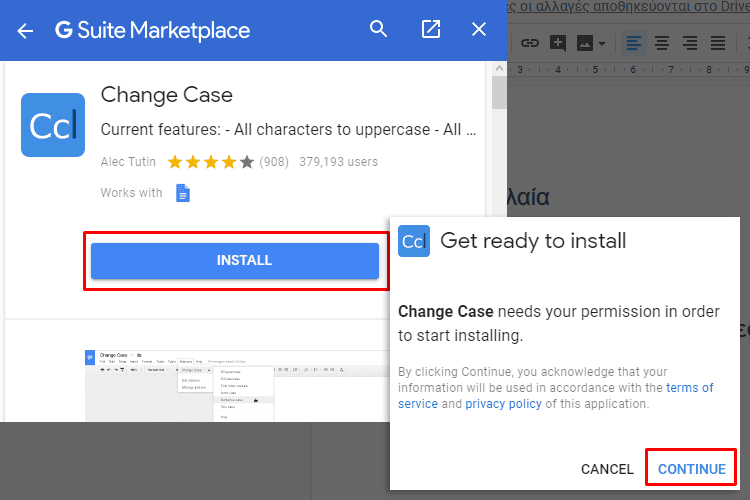Cancel the Get ready to install dialog
This screenshot has height=500, width=750.
[x=607, y=469]
